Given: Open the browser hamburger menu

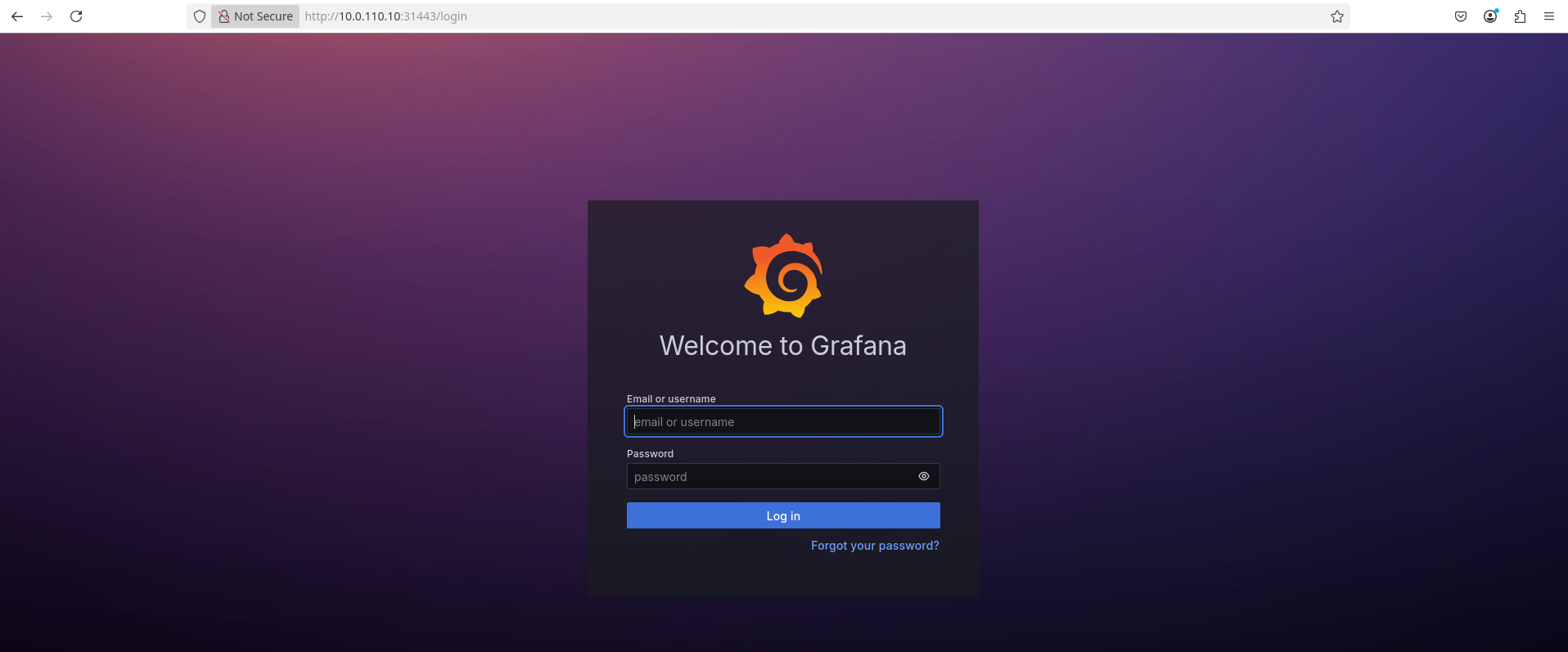Looking at the screenshot, I should (1549, 16).
